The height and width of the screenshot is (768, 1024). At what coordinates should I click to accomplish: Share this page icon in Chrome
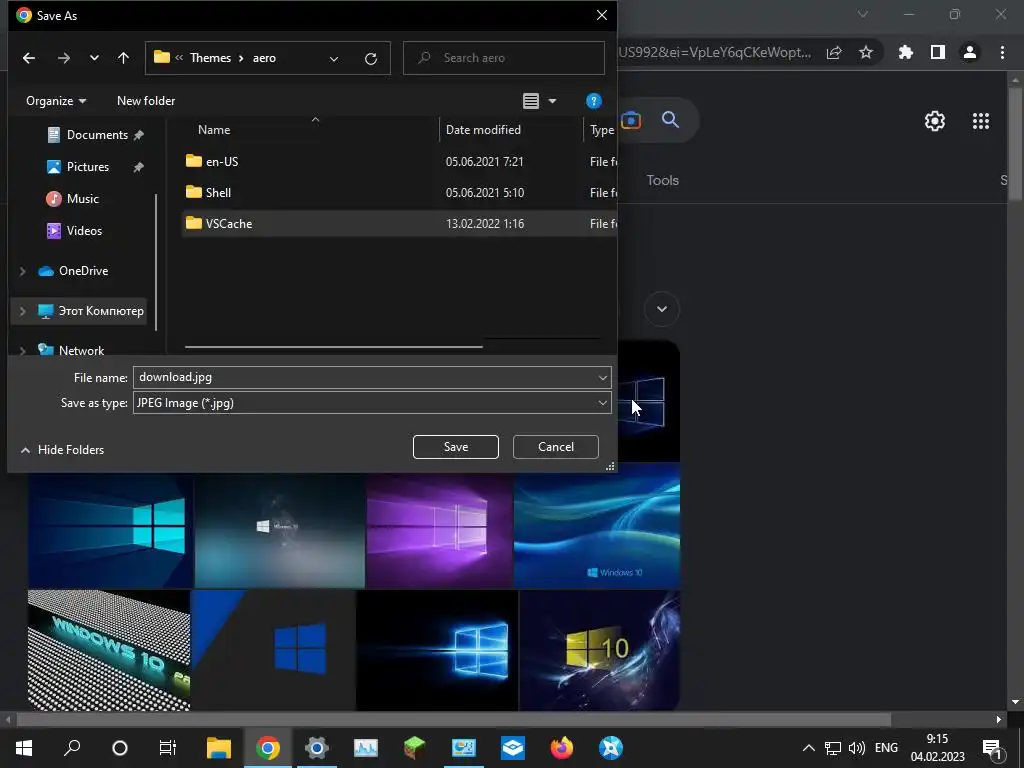pyautogui.click(x=834, y=52)
